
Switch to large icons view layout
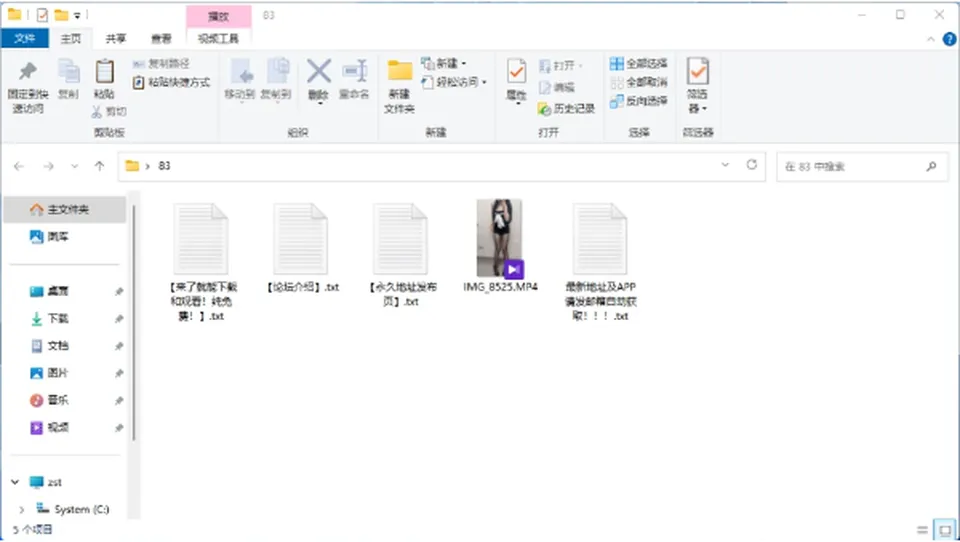pyautogui.click(x=945, y=530)
